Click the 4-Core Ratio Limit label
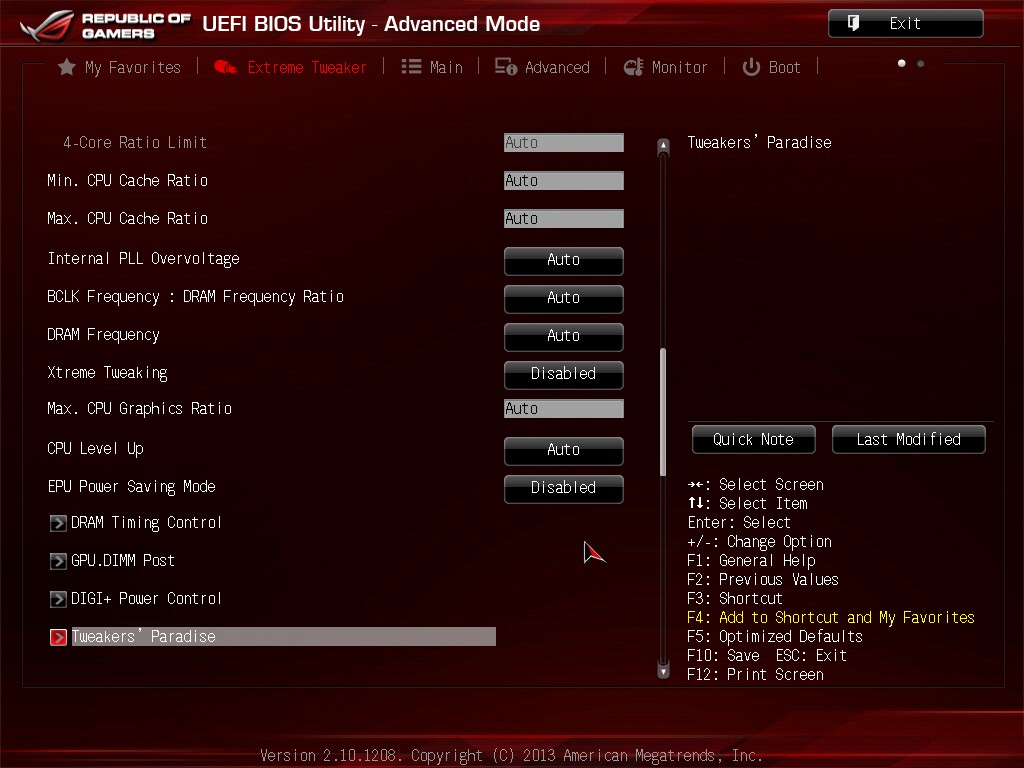The image size is (1024, 768). [x=135, y=142]
